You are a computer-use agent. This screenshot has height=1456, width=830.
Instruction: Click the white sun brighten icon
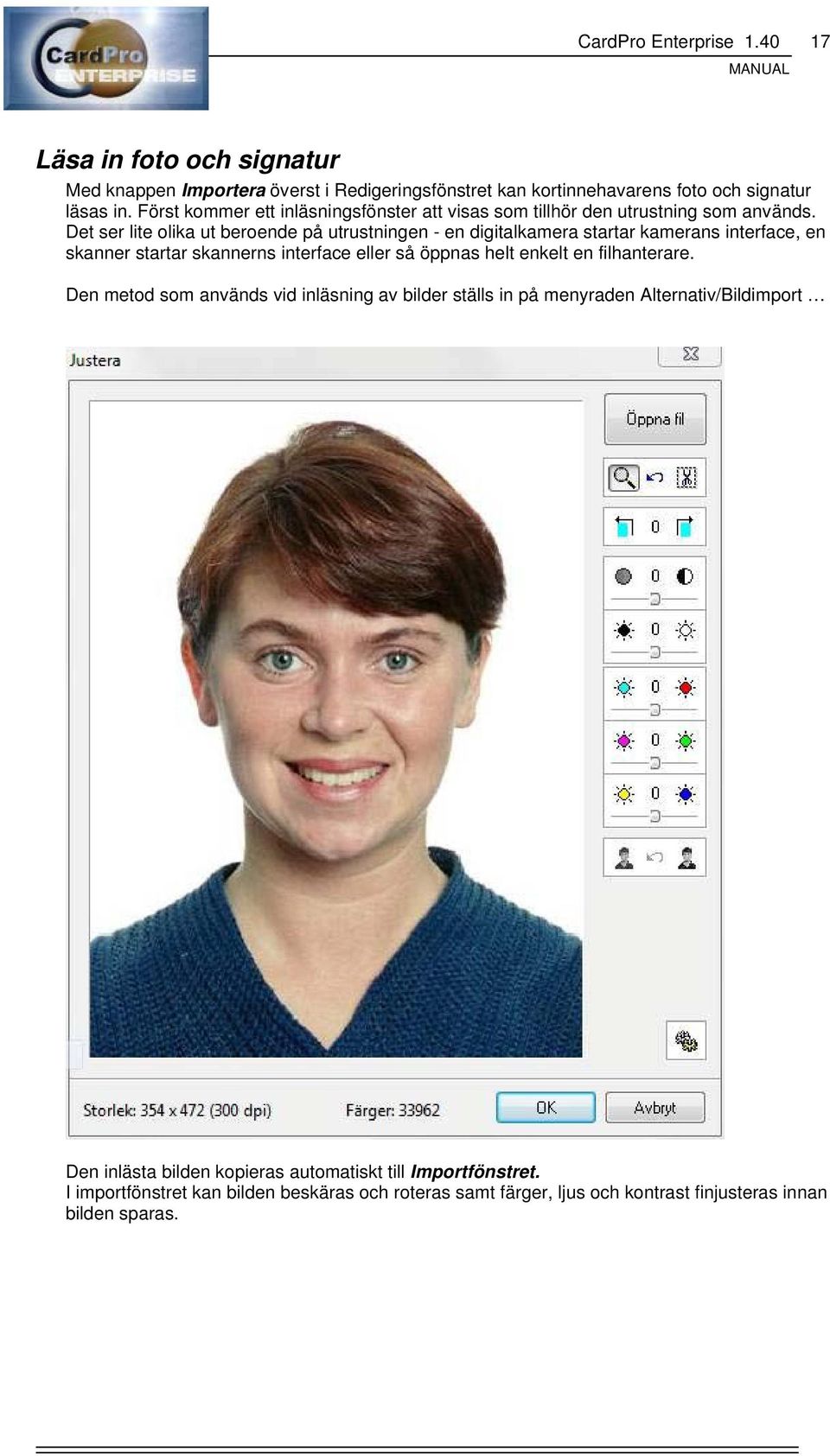686,630
